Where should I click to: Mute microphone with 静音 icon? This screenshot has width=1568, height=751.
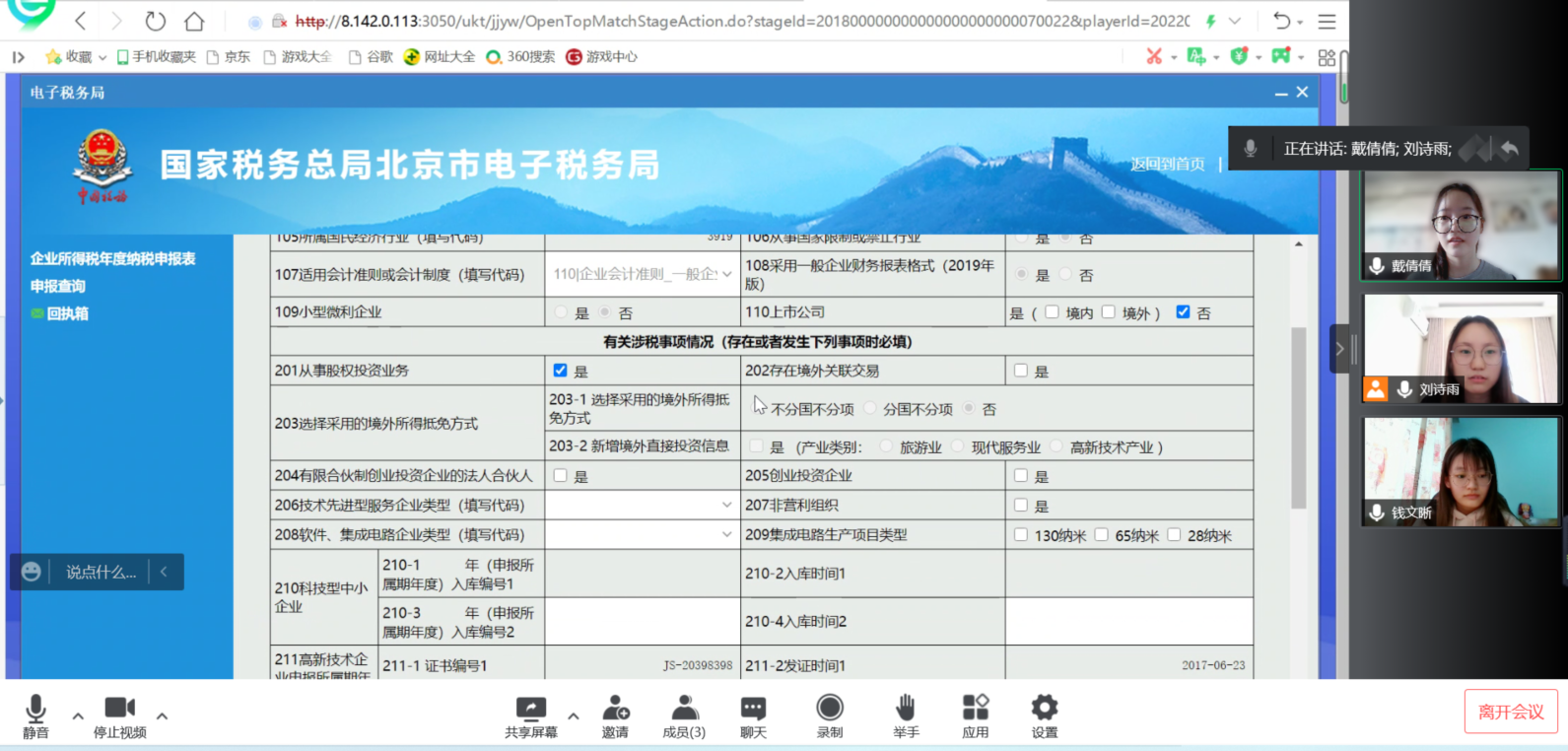[35, 709]
